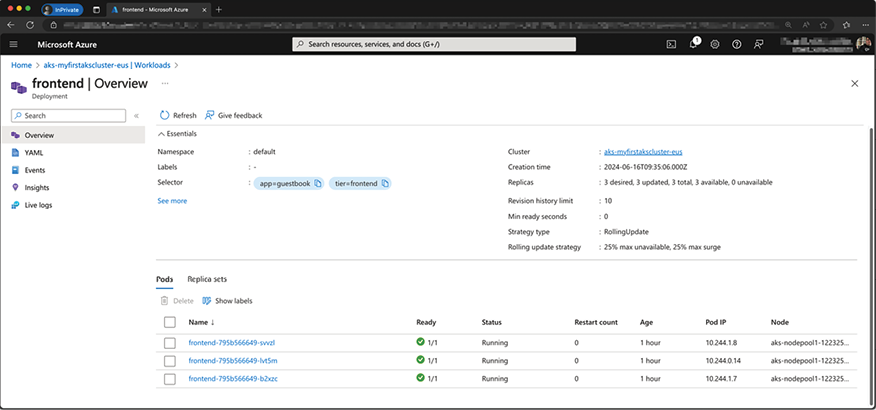Screen dimensions: 876x410
Task: Click the Status column header
Action: [492, 322]
